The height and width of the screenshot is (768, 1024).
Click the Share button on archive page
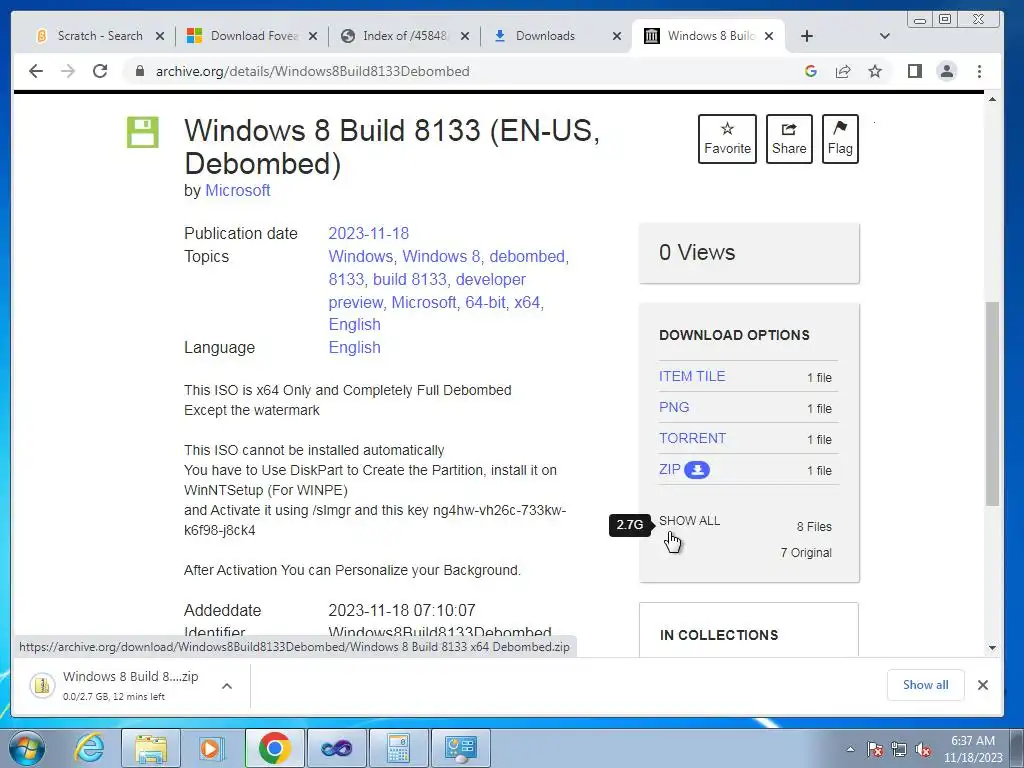(x=789, y=138)
